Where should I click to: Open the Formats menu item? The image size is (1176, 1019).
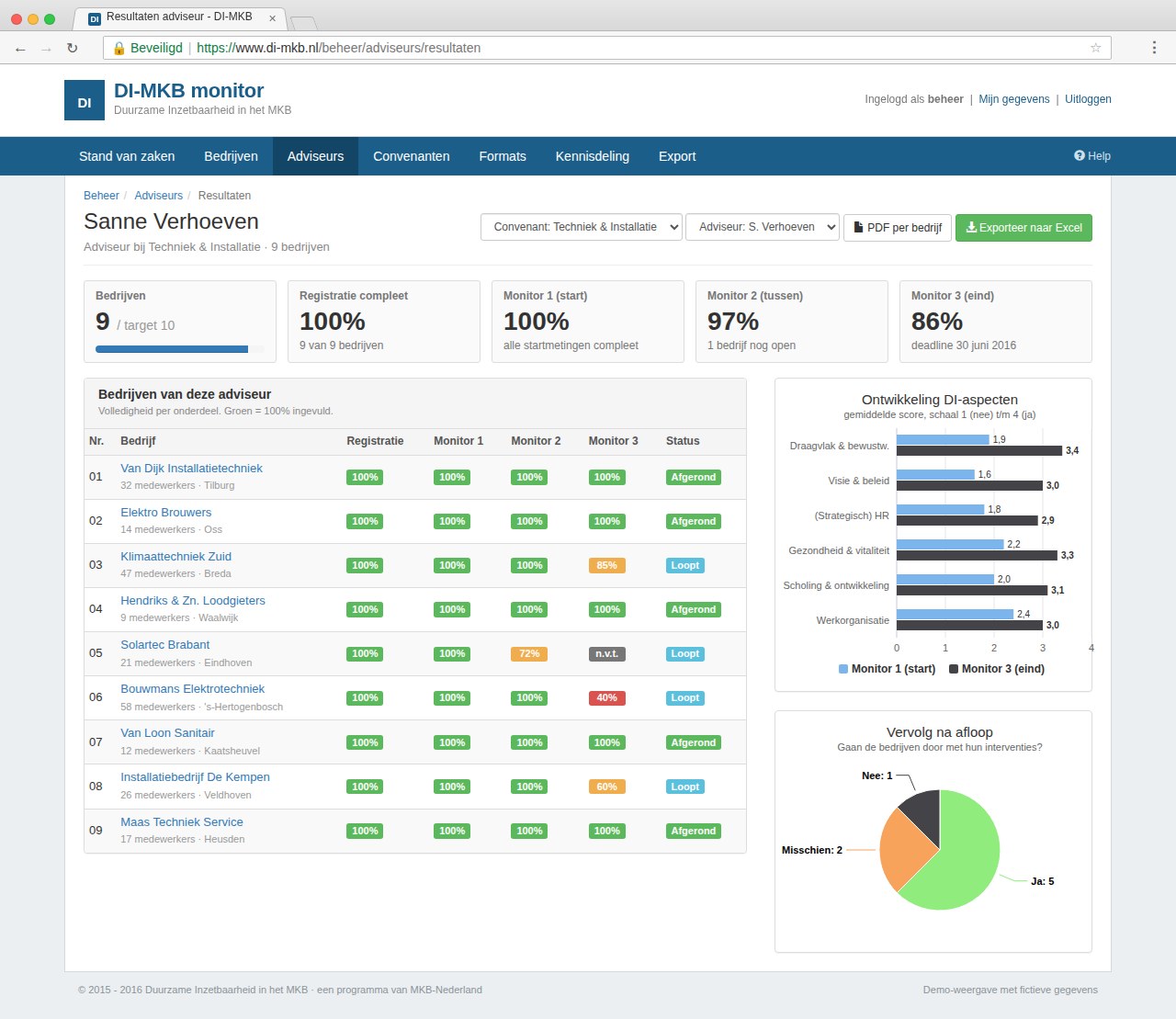503,156
